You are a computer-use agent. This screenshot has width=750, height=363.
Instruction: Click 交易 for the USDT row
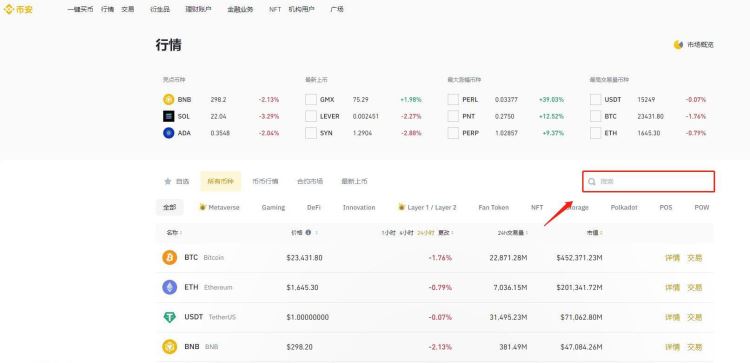695,317
